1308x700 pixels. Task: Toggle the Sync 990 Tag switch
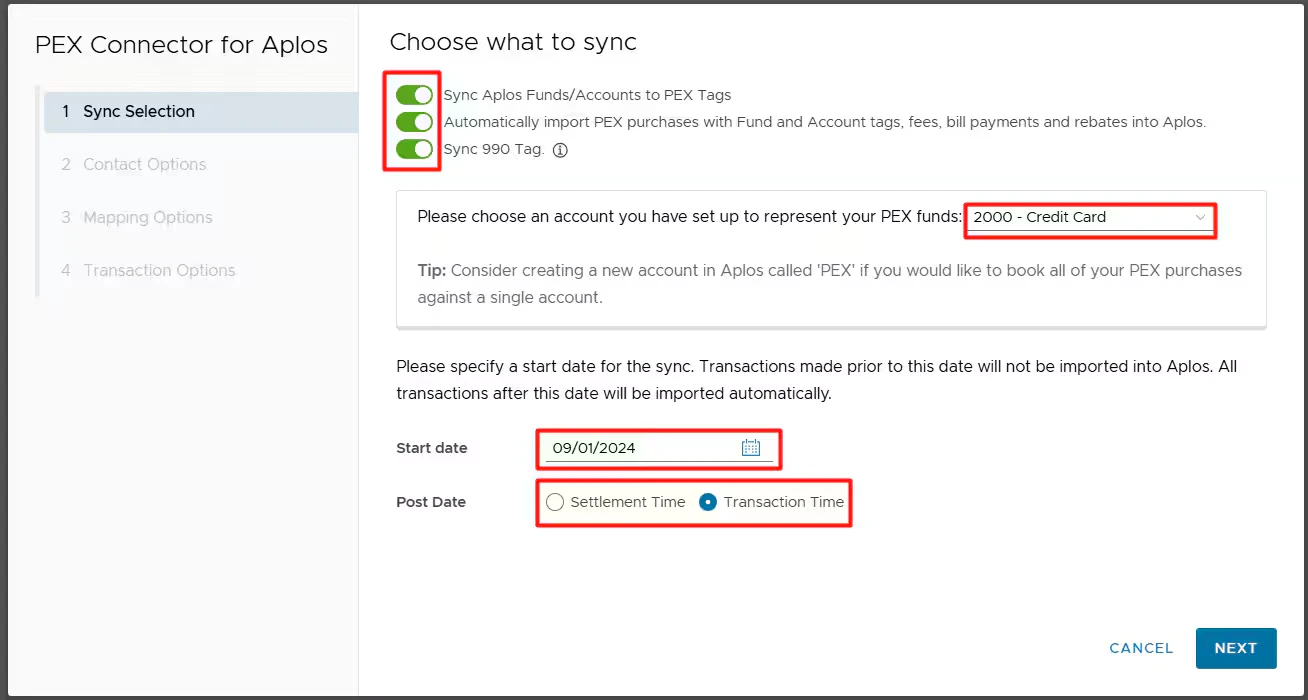click(414, 149)
